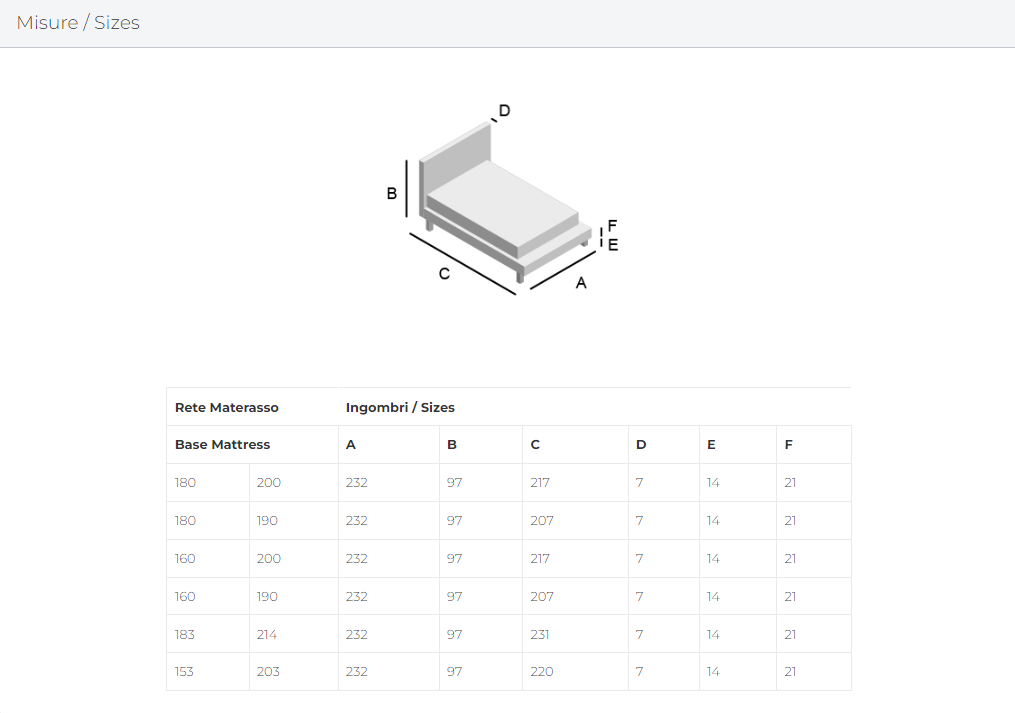Click label A on the bed diagram
Screen dimensions: 1015x713
pos(581,283)
